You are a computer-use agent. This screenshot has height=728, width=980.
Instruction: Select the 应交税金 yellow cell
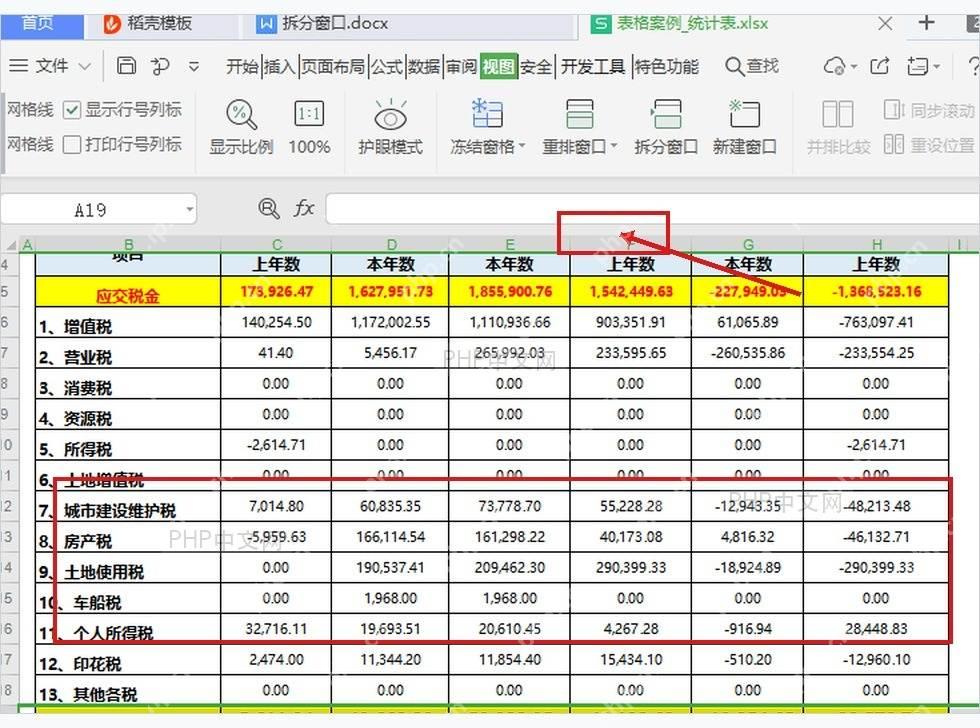coord(128,292)
